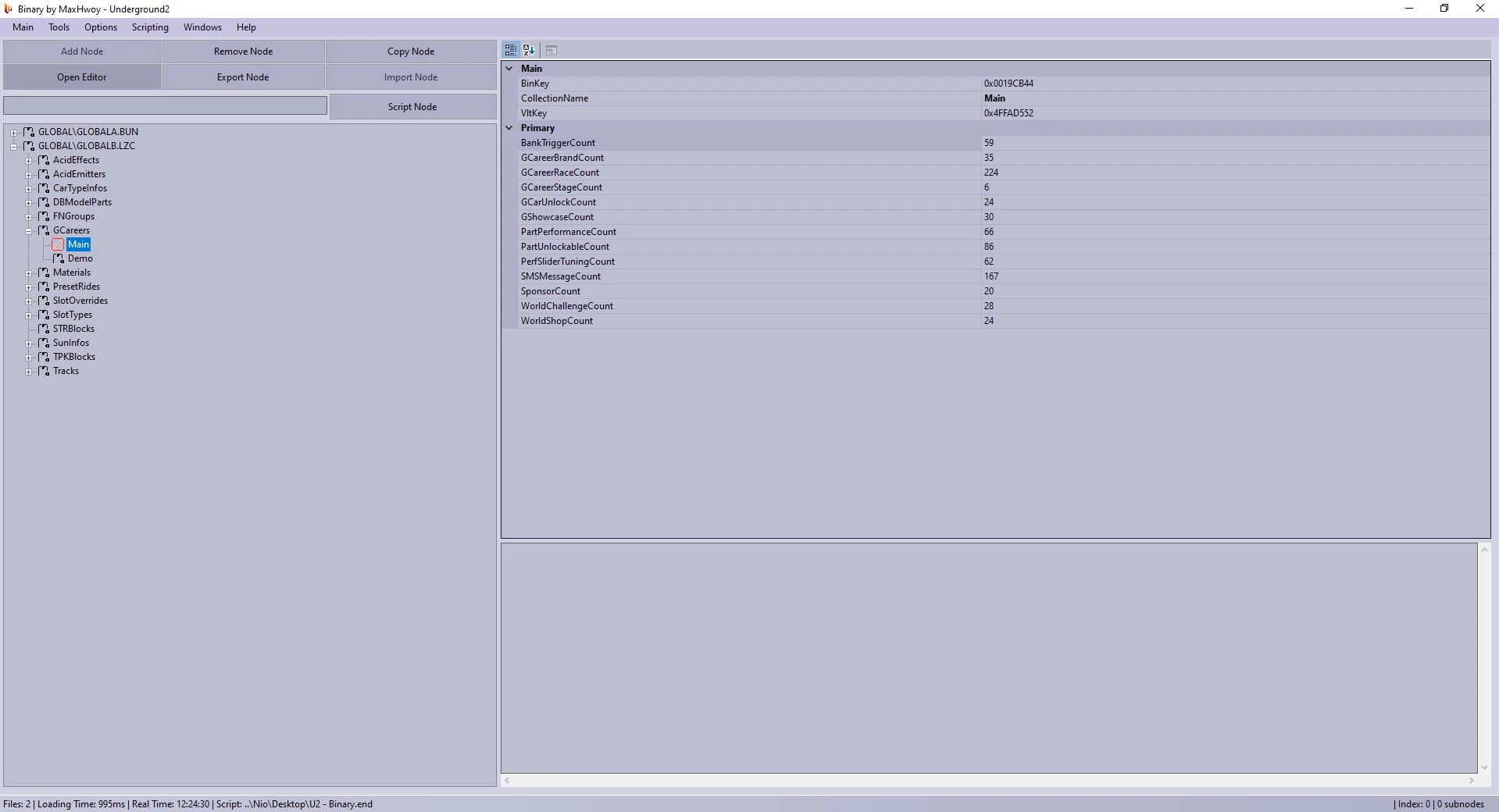Collapse the GCareers node

28,231
